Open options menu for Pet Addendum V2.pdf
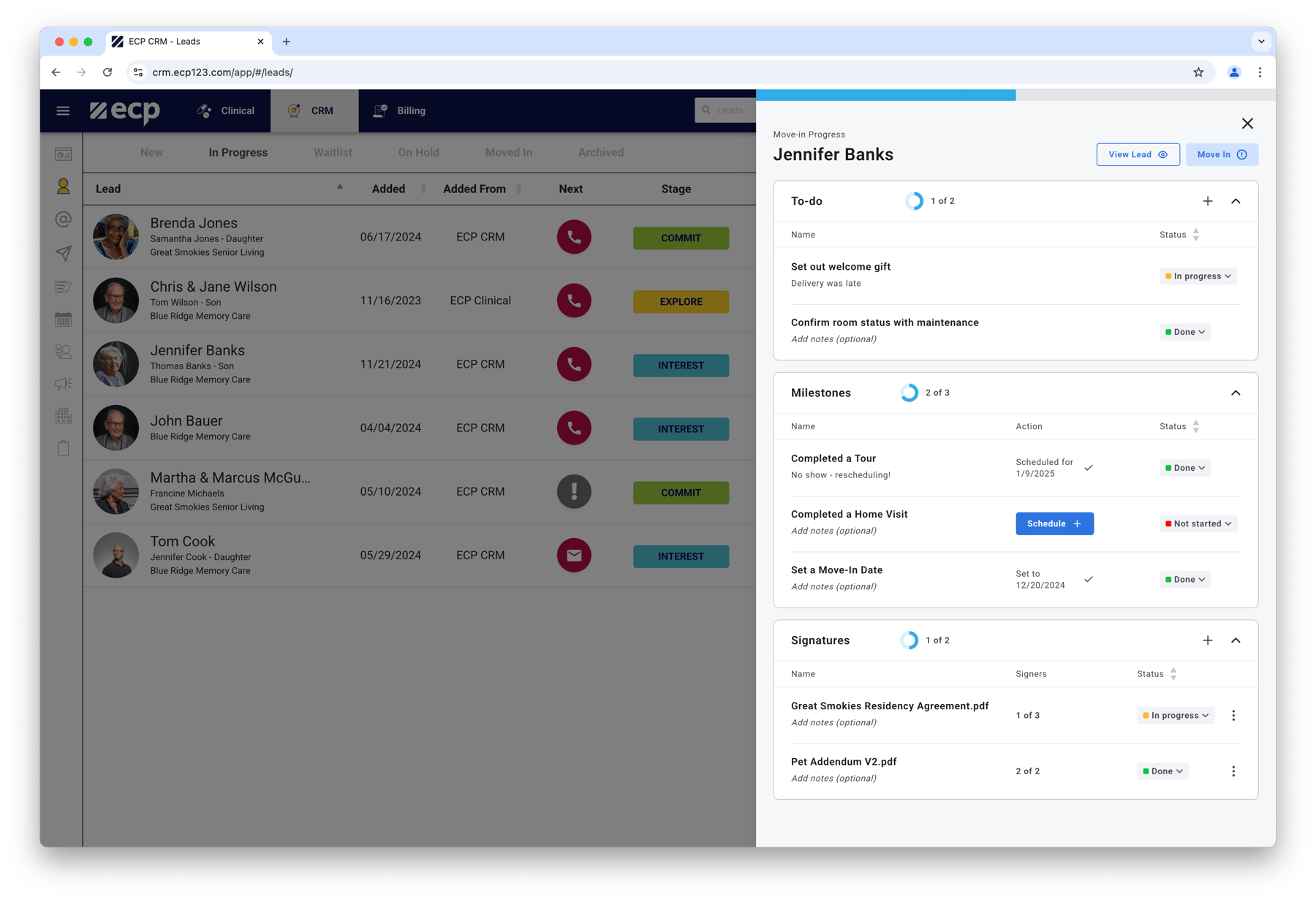 pyautogui.click(x=1233, y=771)
